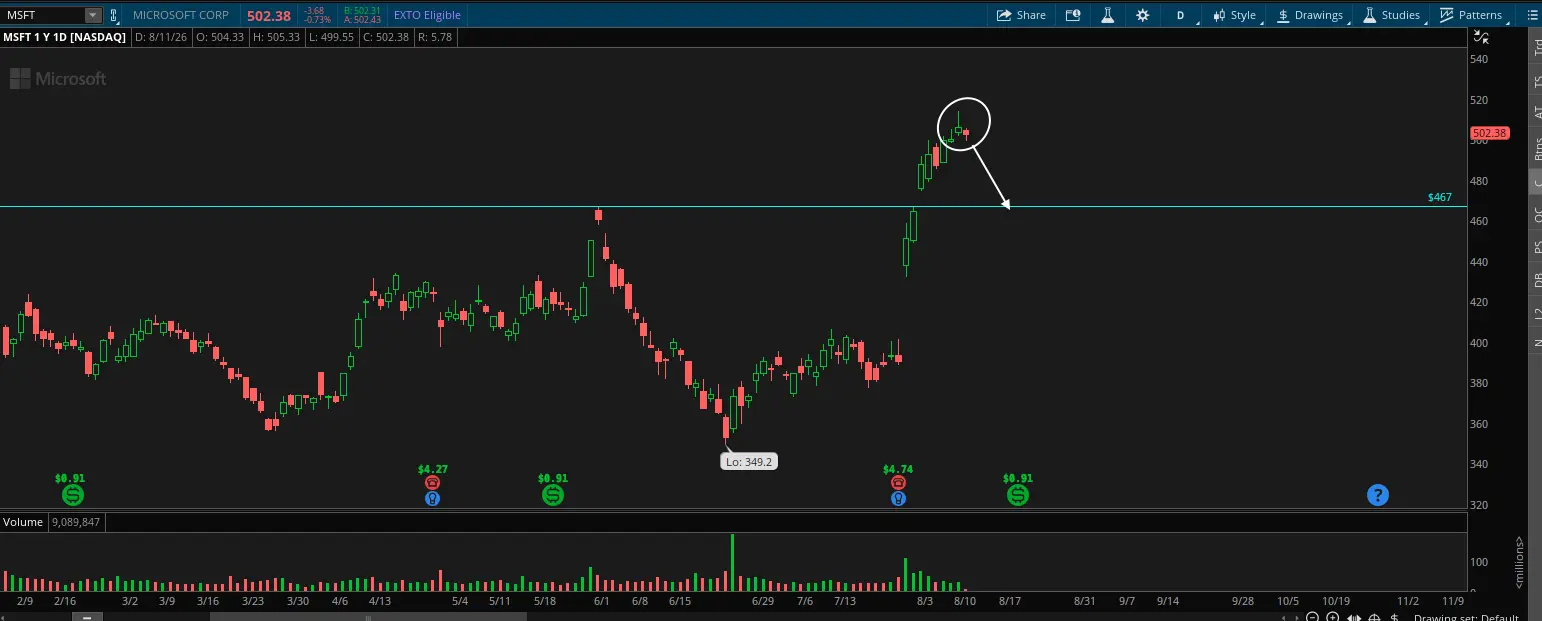
Task: Click the Lo: 349.2 low price bubble
Action: (x=748, y=462)
